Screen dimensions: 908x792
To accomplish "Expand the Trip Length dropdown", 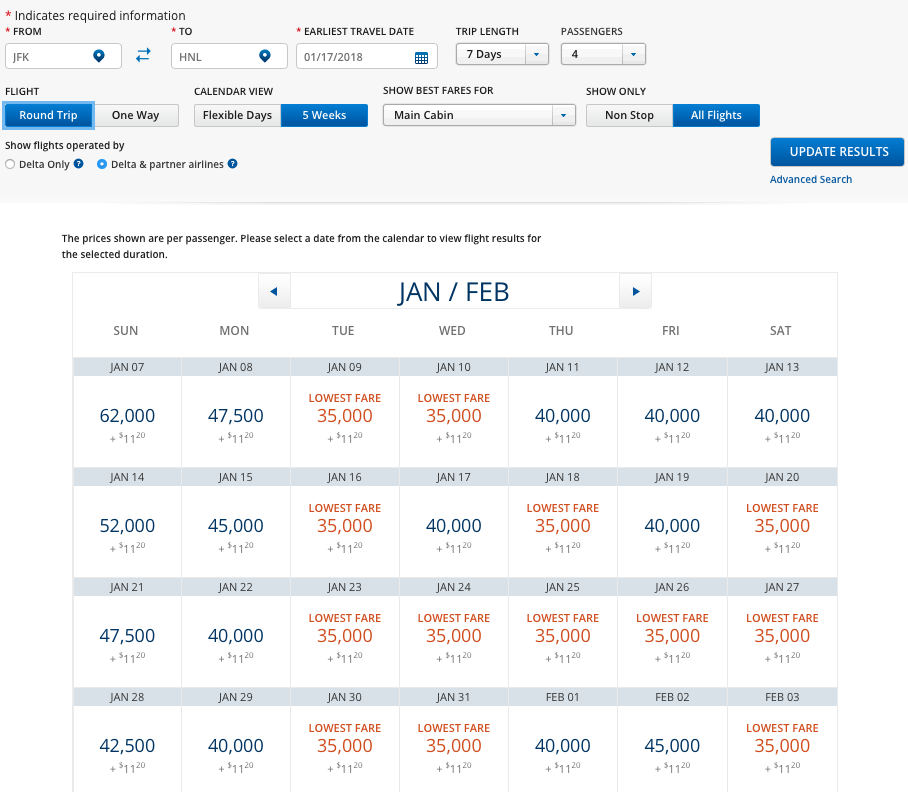I will pos(502,54).
